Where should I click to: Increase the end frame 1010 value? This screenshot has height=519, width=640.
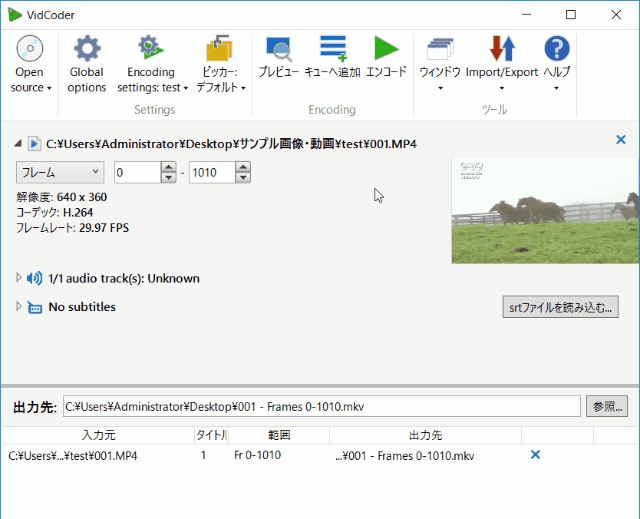click(243, 167)
